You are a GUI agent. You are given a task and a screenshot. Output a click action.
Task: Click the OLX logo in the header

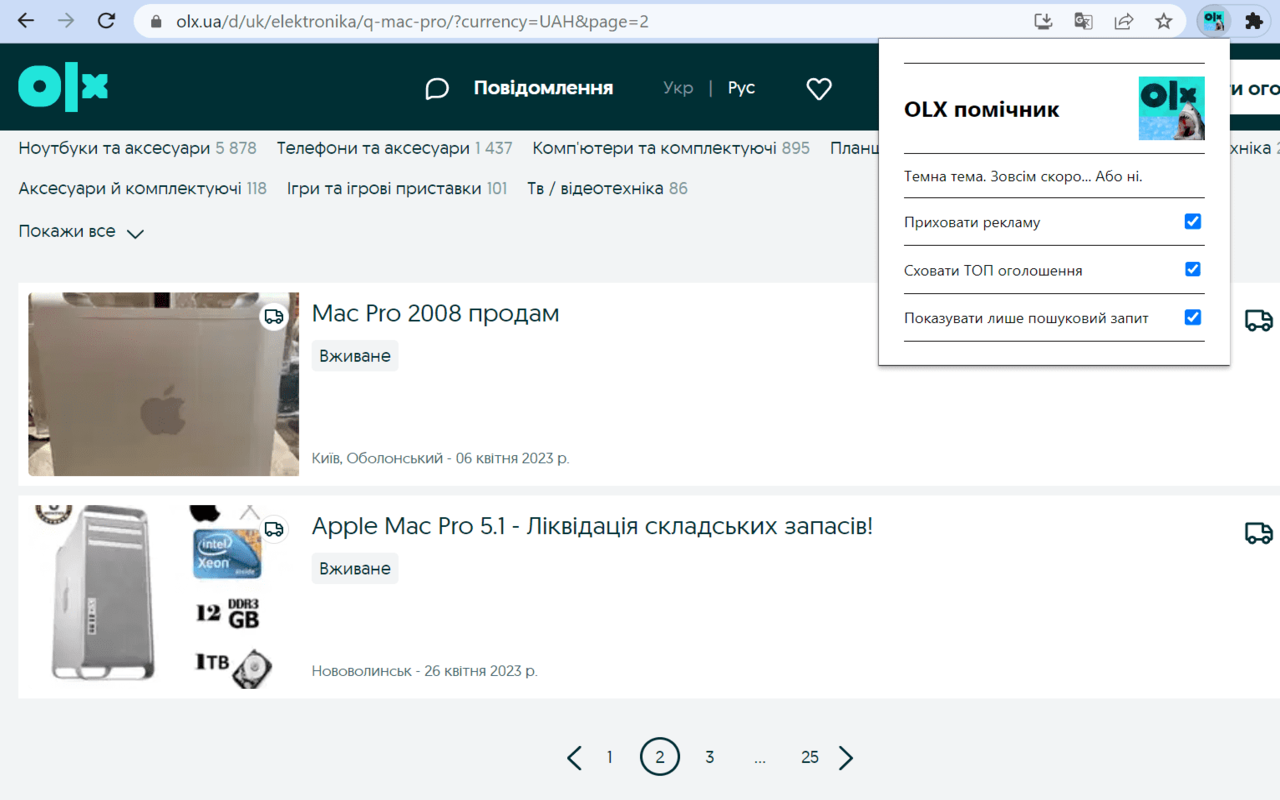pos(63,87)
